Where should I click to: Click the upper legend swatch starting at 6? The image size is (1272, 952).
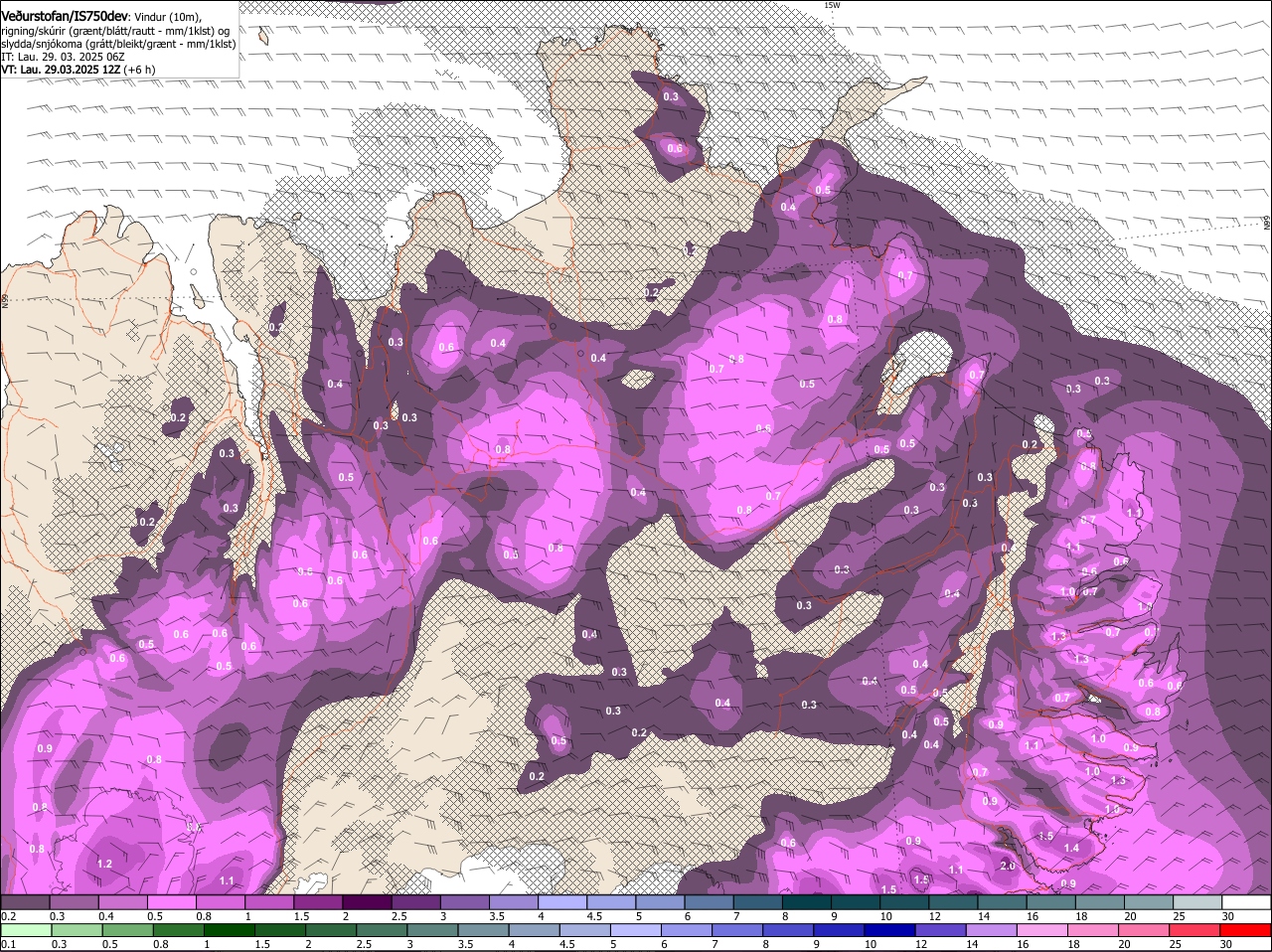tap(710, 902)
